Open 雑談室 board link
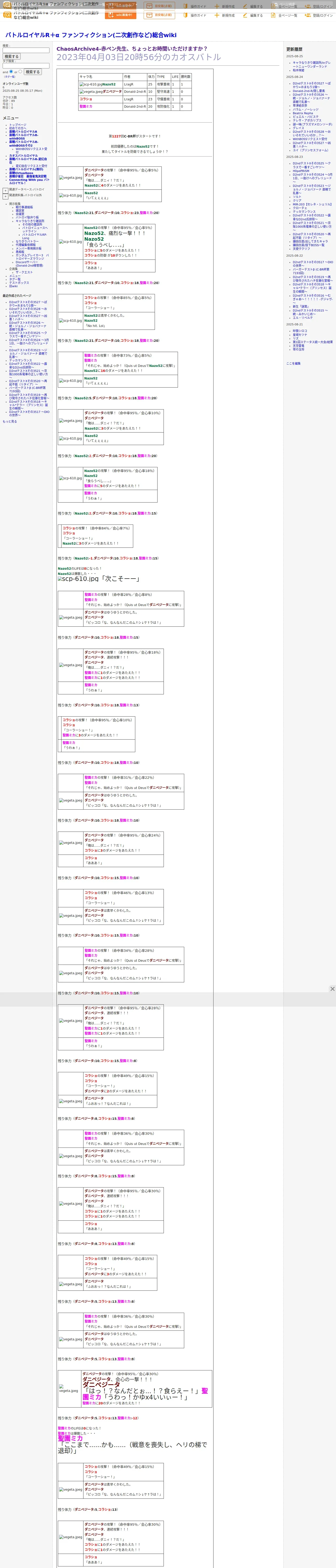Image resolution: width=336 pixels, height=1568 pixels. pos(20,211)
